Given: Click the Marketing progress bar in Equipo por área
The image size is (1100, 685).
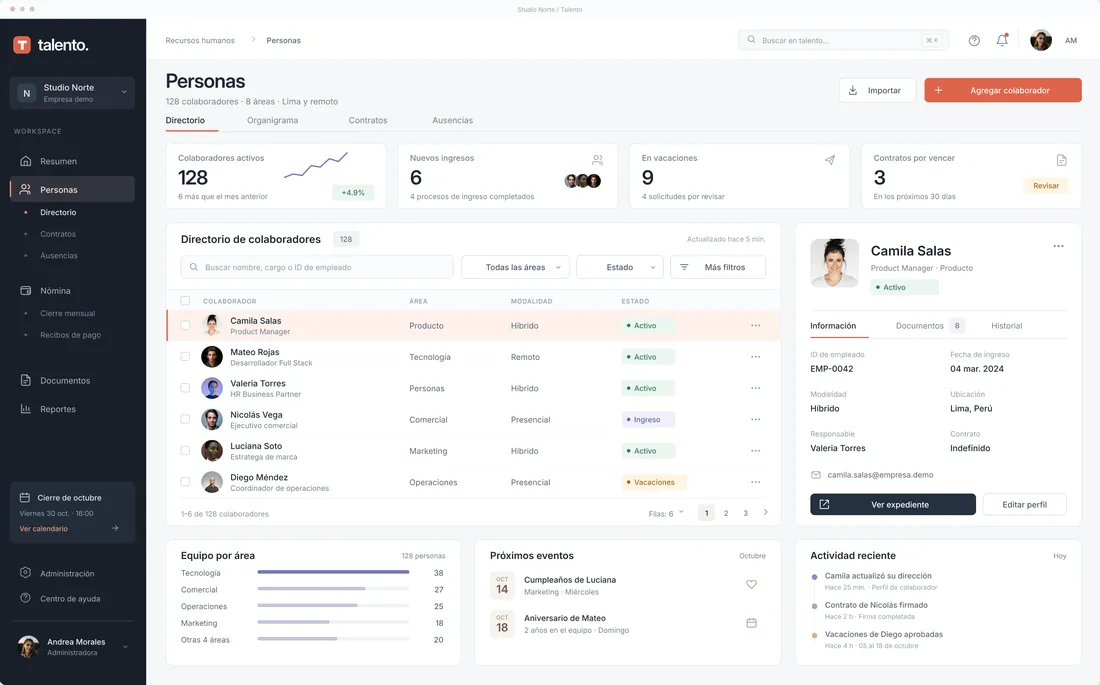Looking at the screenshot, I should (333, 622).
